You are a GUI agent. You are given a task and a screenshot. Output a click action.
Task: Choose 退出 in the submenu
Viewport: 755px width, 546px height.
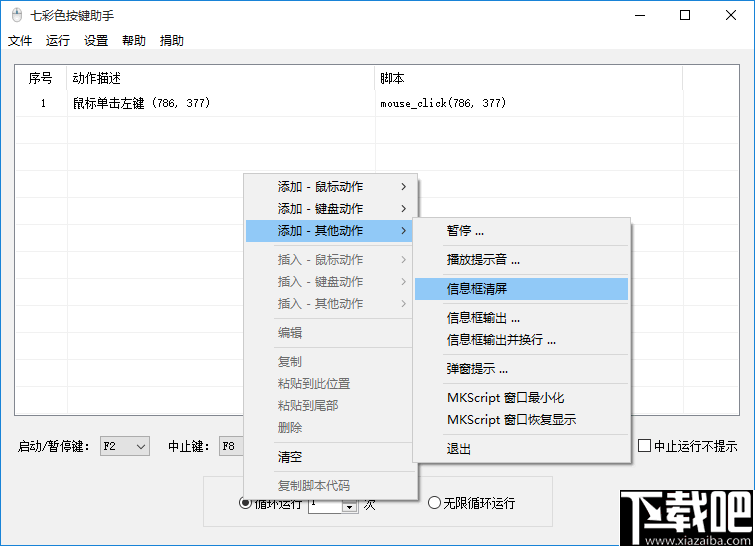click(521, 449)
